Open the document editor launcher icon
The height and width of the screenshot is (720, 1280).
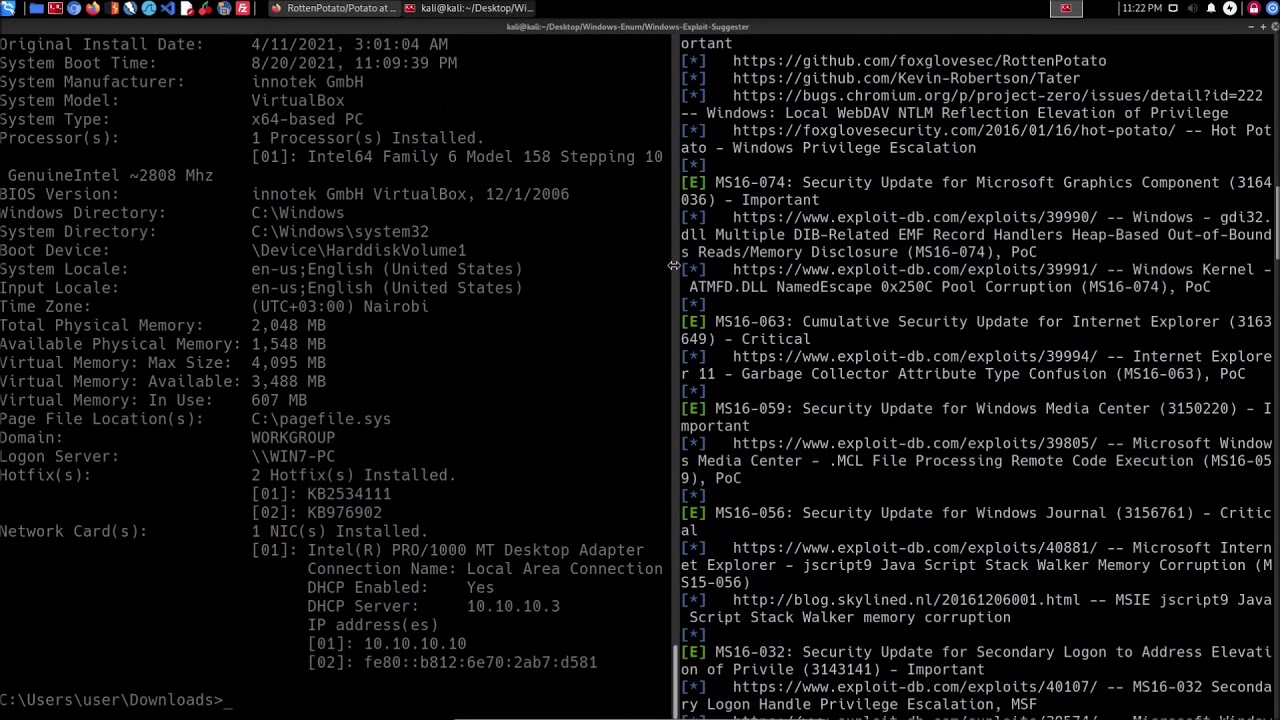tap(187, 8)
